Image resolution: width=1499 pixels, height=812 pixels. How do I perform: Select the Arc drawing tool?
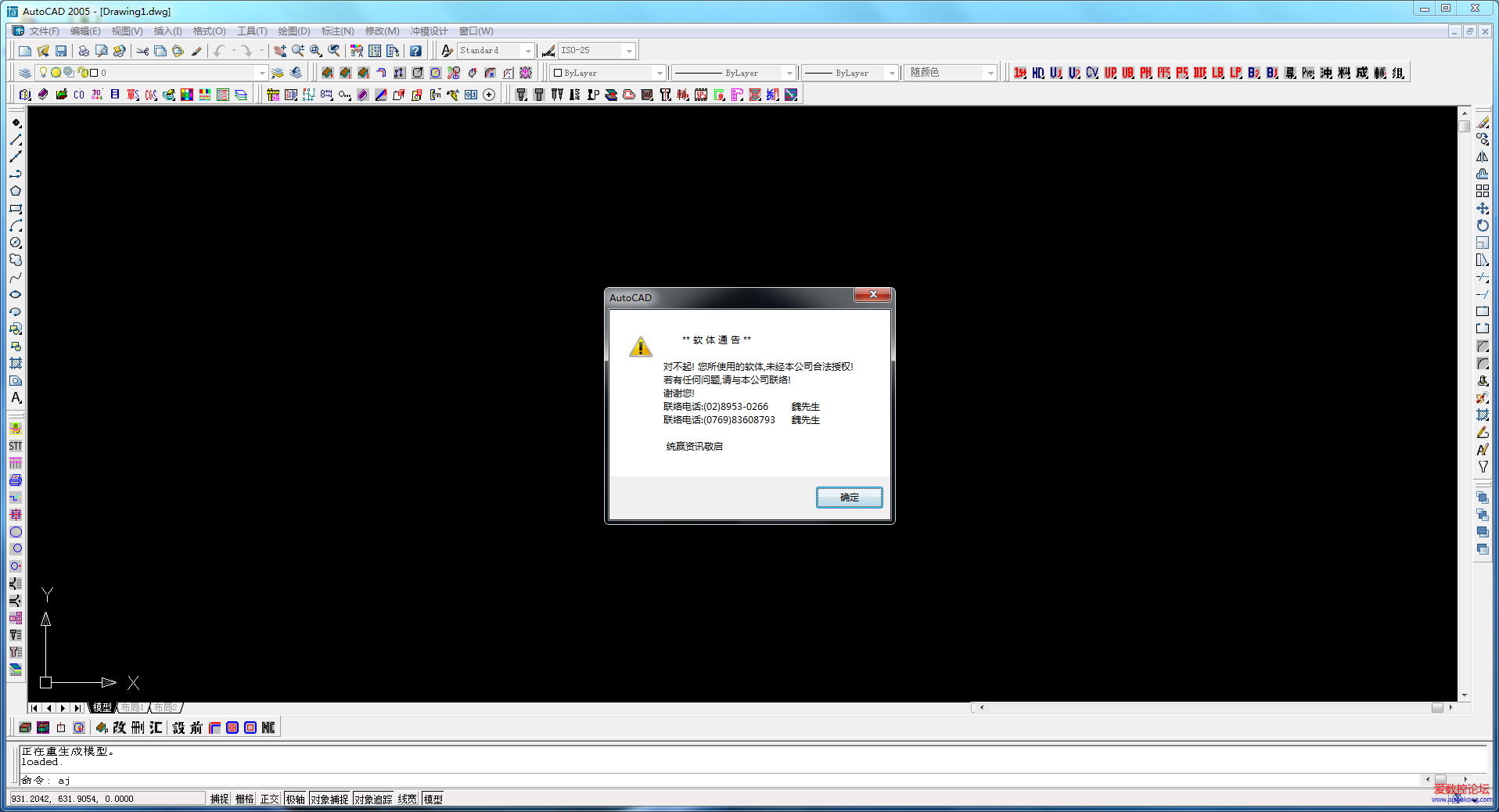pyautogui.click(x=16, y=225)
